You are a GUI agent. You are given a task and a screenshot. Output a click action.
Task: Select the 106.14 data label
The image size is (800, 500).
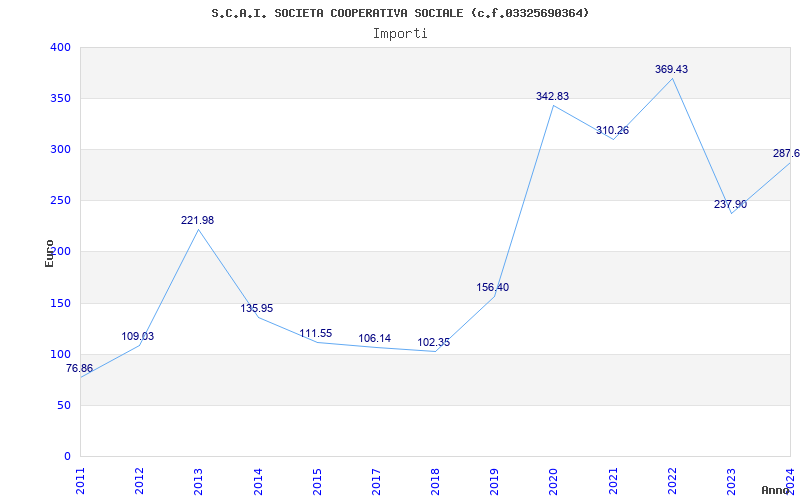[375, 338]
